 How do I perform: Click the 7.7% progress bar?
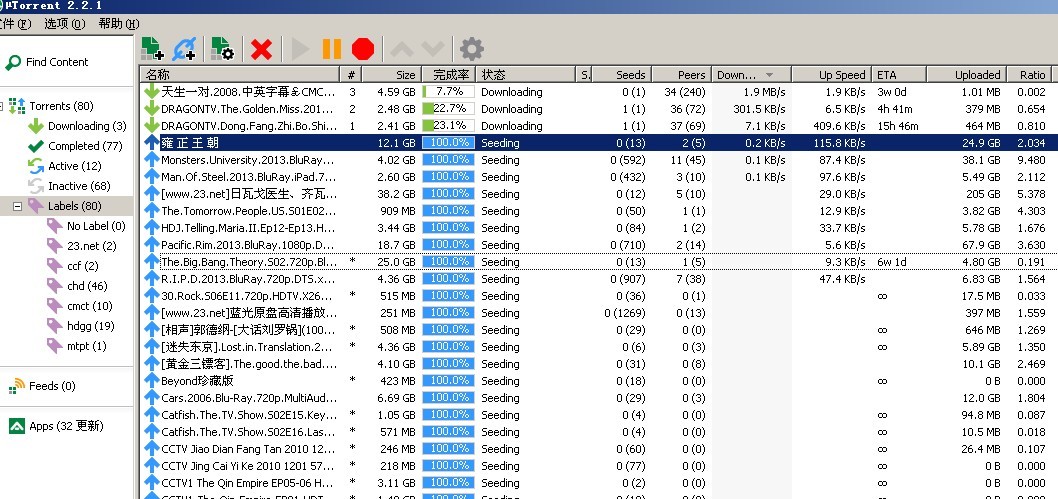point(449,92)
